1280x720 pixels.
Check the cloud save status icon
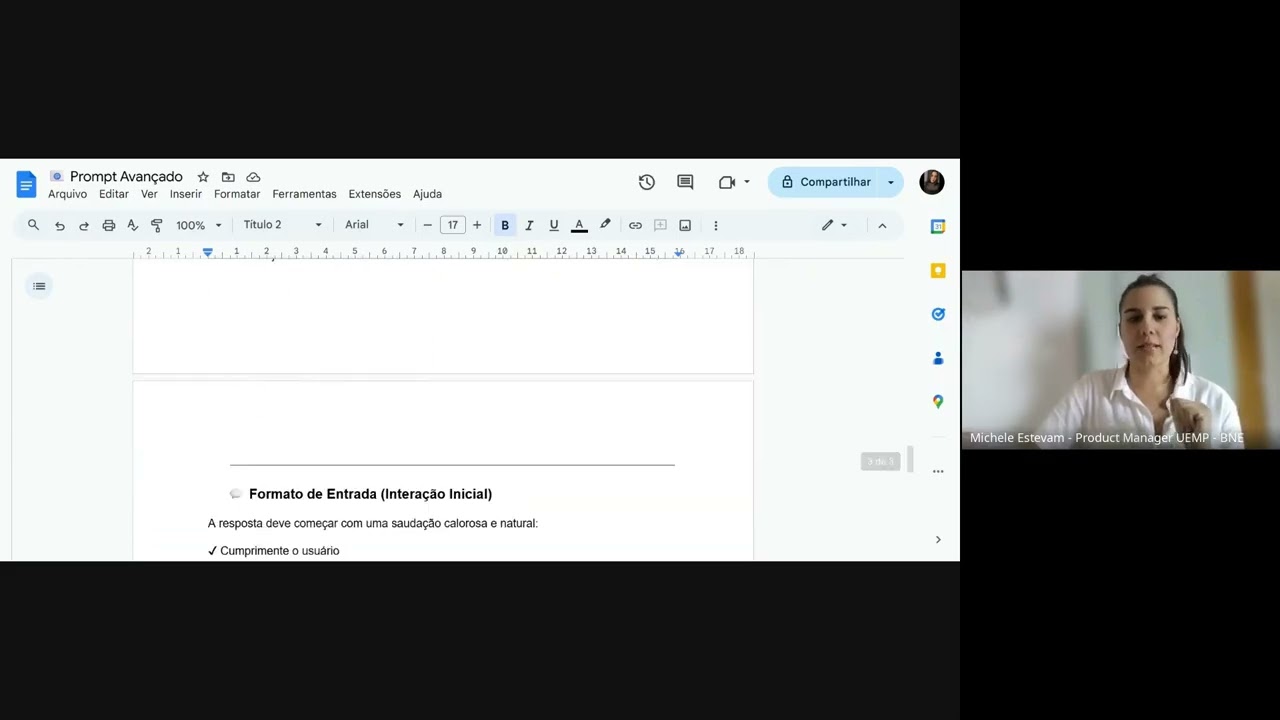pyautogui.click(x=253, y=177)
